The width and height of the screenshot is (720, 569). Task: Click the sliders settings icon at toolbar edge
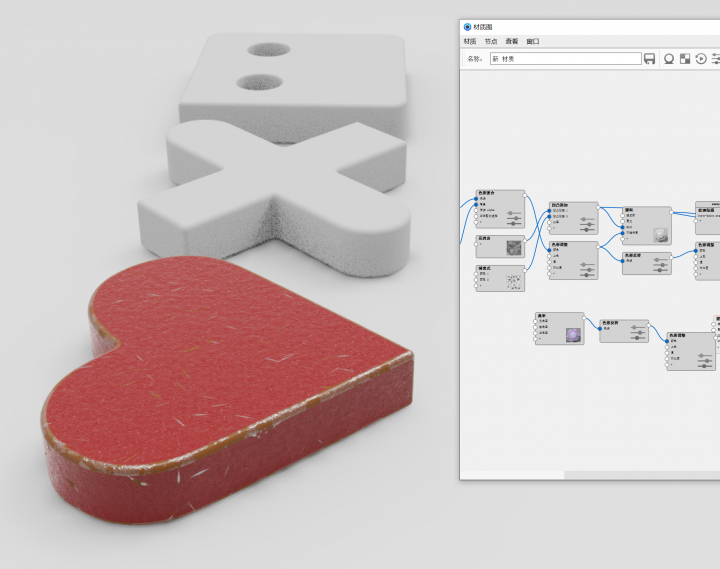(x=715, y=59)
